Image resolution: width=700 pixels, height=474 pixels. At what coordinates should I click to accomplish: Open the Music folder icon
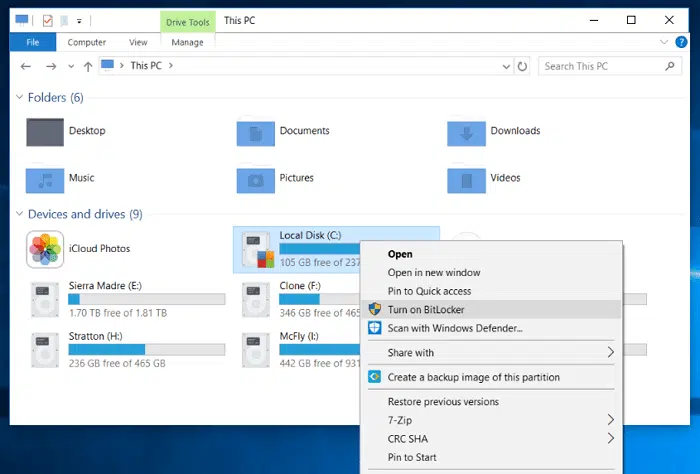tap(45, 178)
